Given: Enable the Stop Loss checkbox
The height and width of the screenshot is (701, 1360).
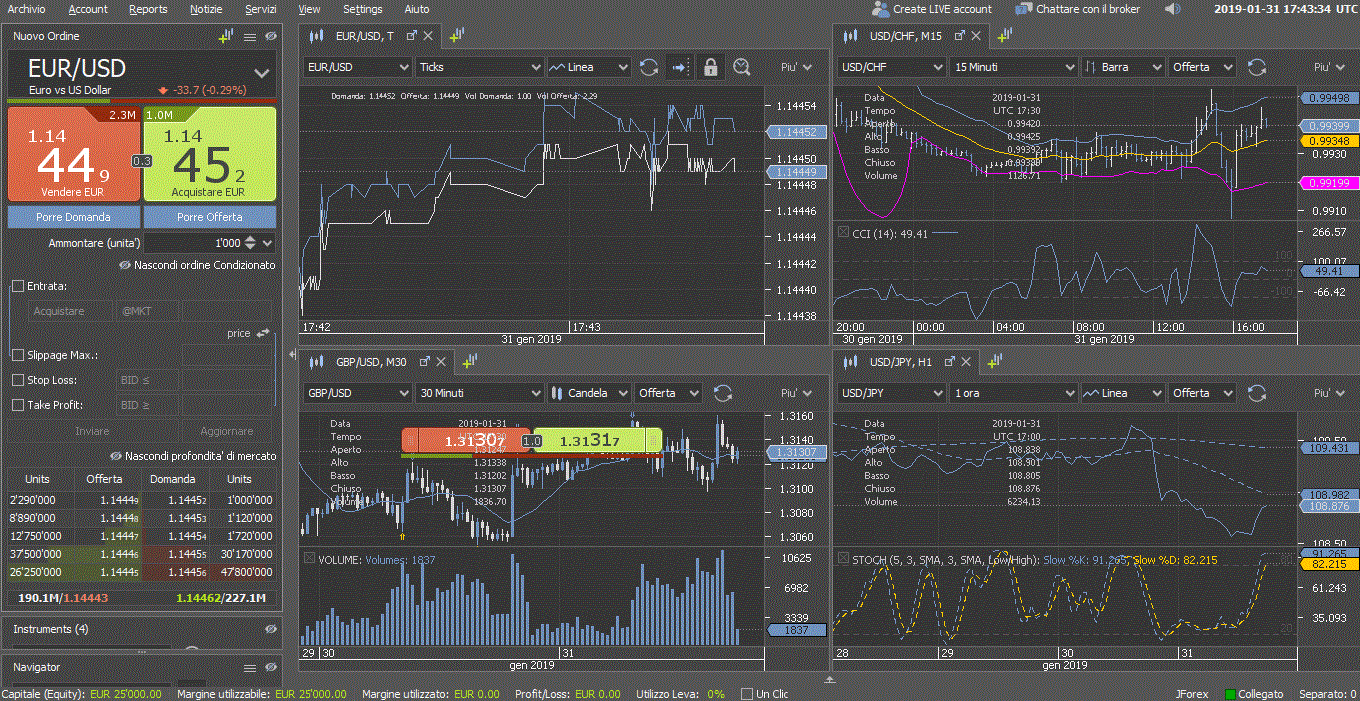Looking at the screenshot, I should coord(18,380).
